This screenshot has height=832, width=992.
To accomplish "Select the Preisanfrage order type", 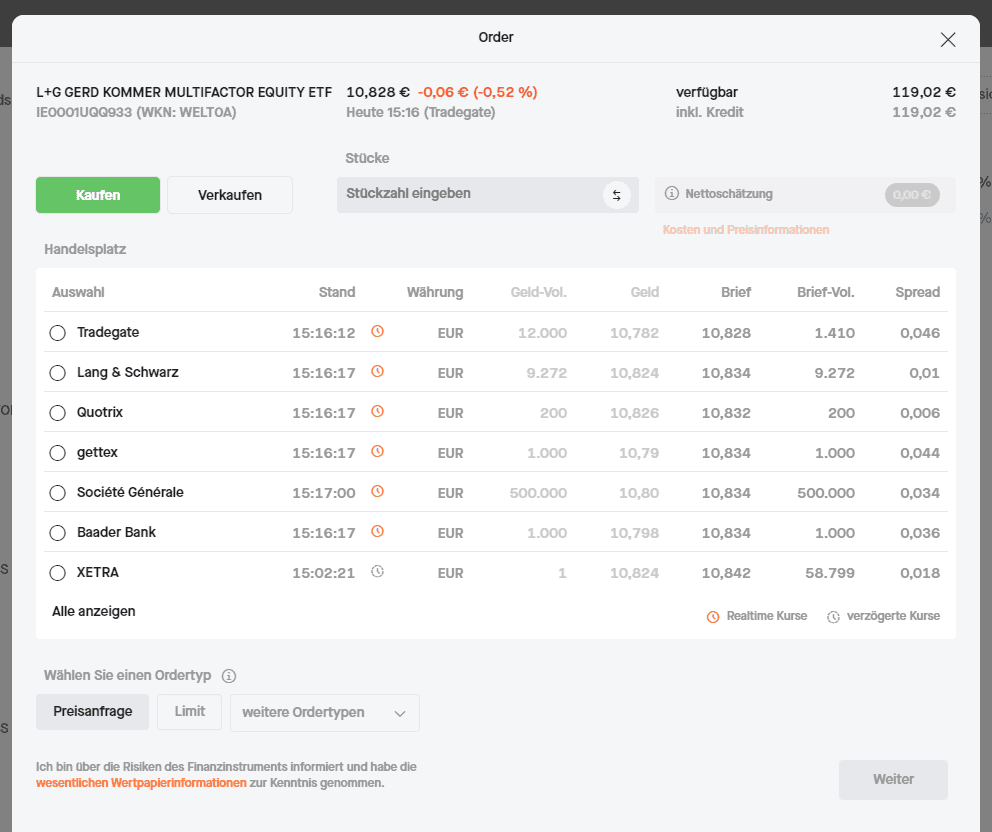I will (92, 712).
